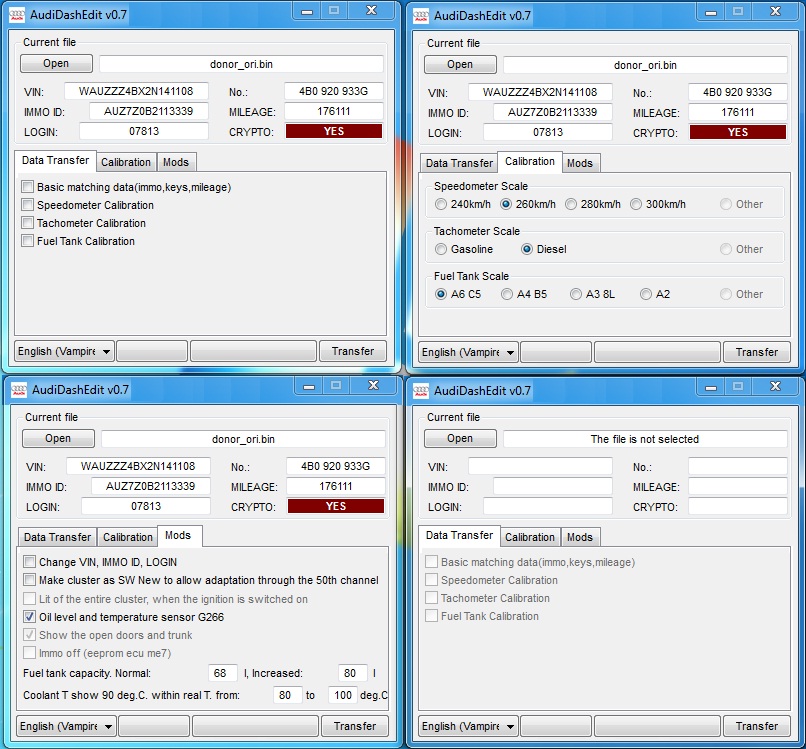Image resolution: width=806 pixels, height=749 pixels.
Task: Switch to the Mods tab in the top-left window
Action: click(176, 162)
